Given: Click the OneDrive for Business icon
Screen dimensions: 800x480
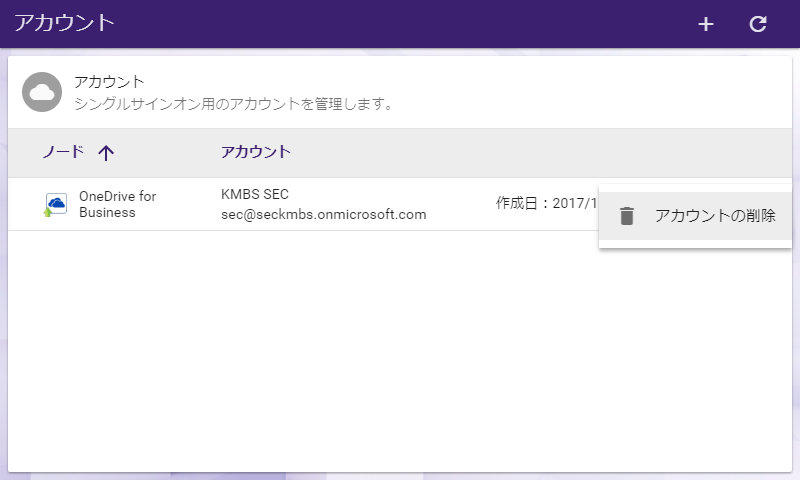Looking at the screenshot, I should click(x=56, y=204).
